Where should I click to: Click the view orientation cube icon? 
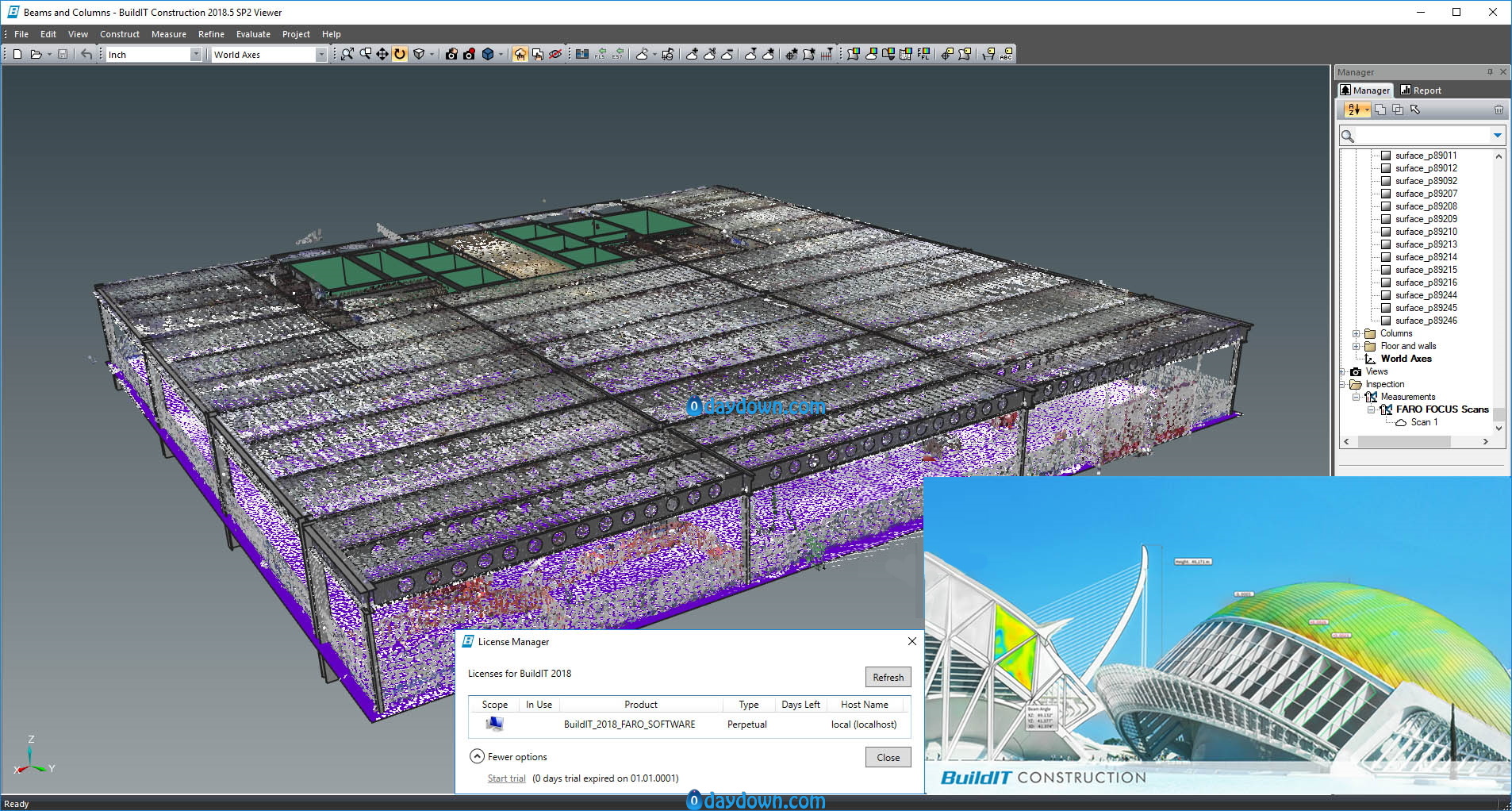pos(419,54)
